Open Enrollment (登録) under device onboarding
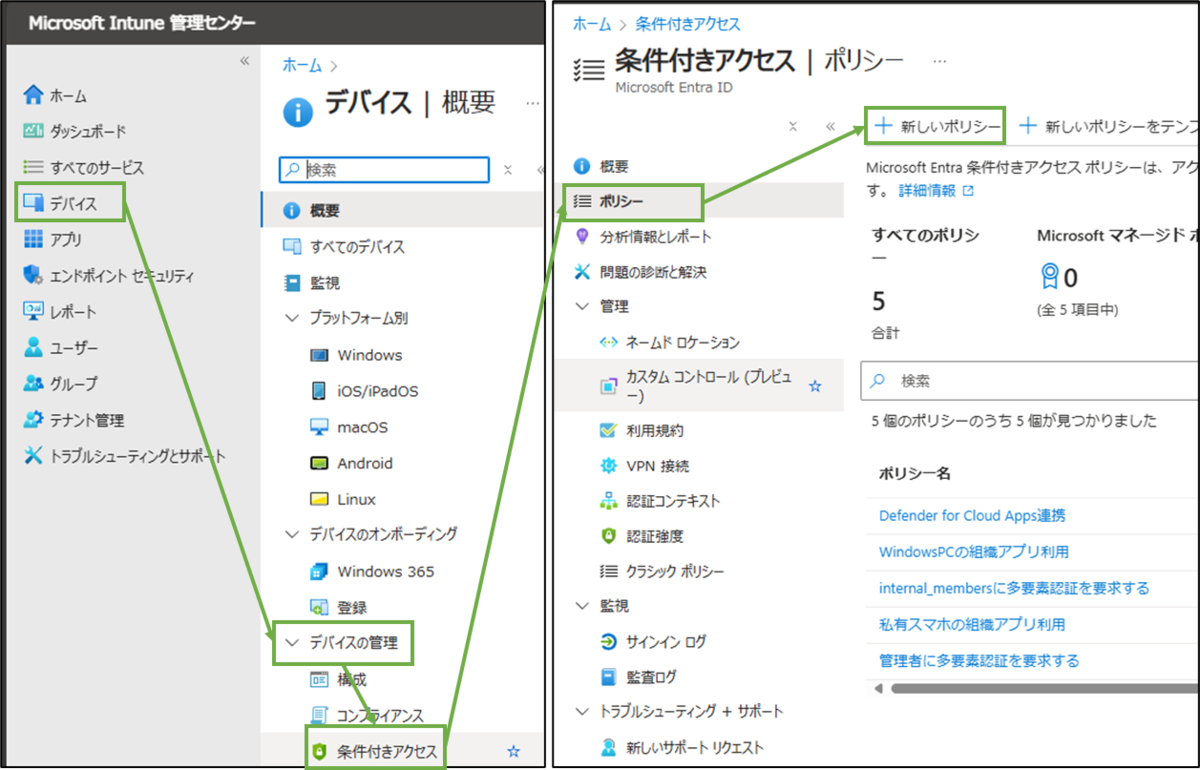Screen dimensions: 1200x770 click(338, 607)
